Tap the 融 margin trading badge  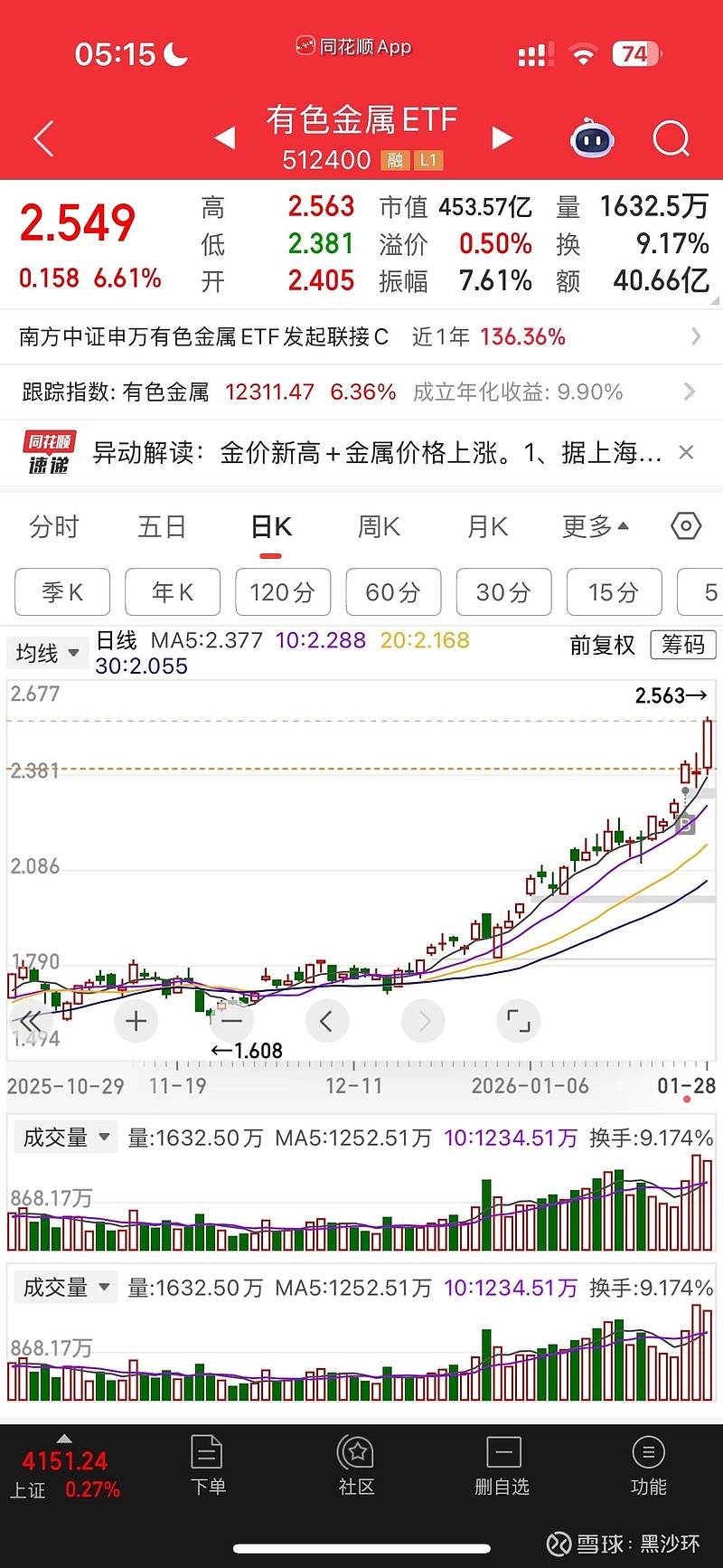click(x=395, y=161)
